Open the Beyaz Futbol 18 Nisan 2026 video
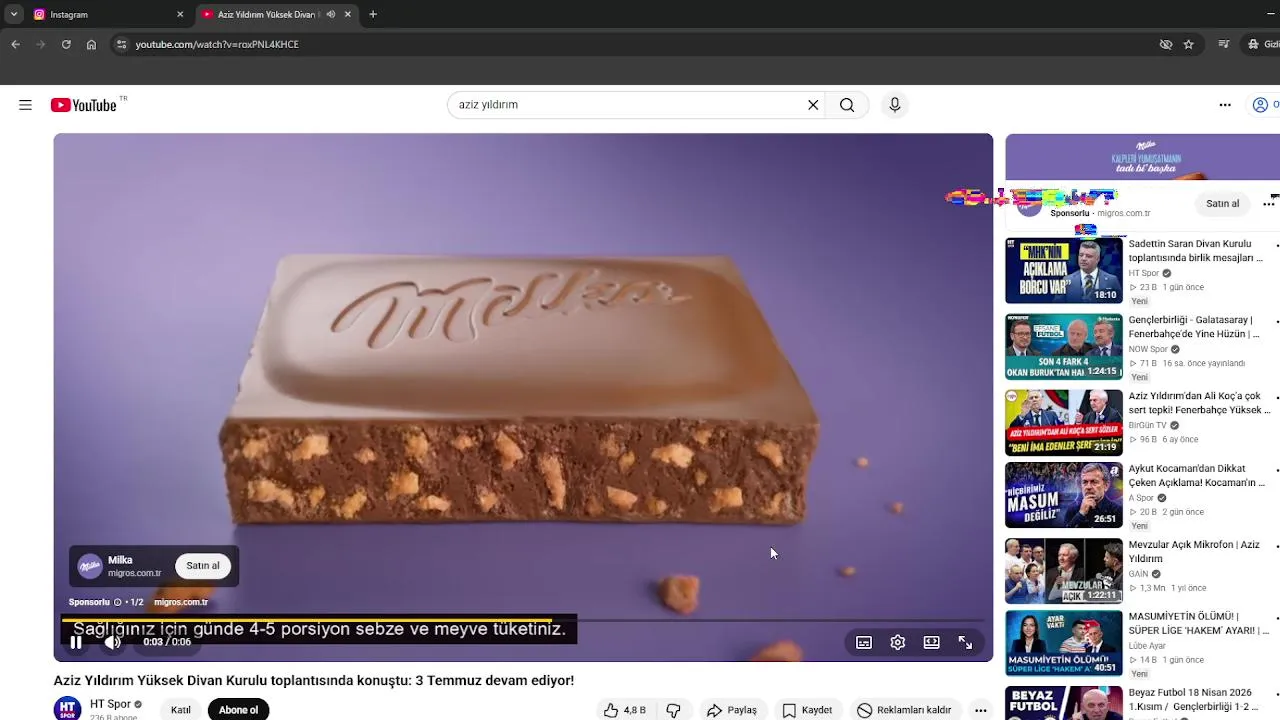Image resolution: width=1280 pixels, height=720 pixels. click(x=1195, y=699)
